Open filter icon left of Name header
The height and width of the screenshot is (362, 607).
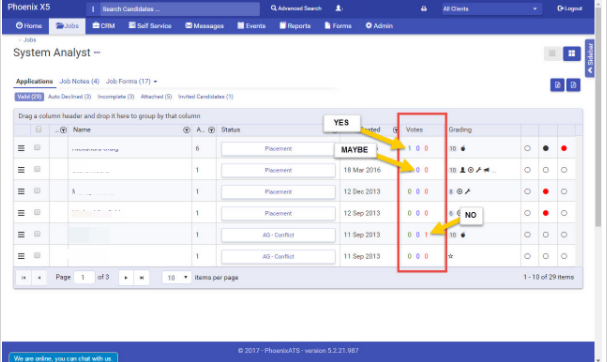[63, 130]
